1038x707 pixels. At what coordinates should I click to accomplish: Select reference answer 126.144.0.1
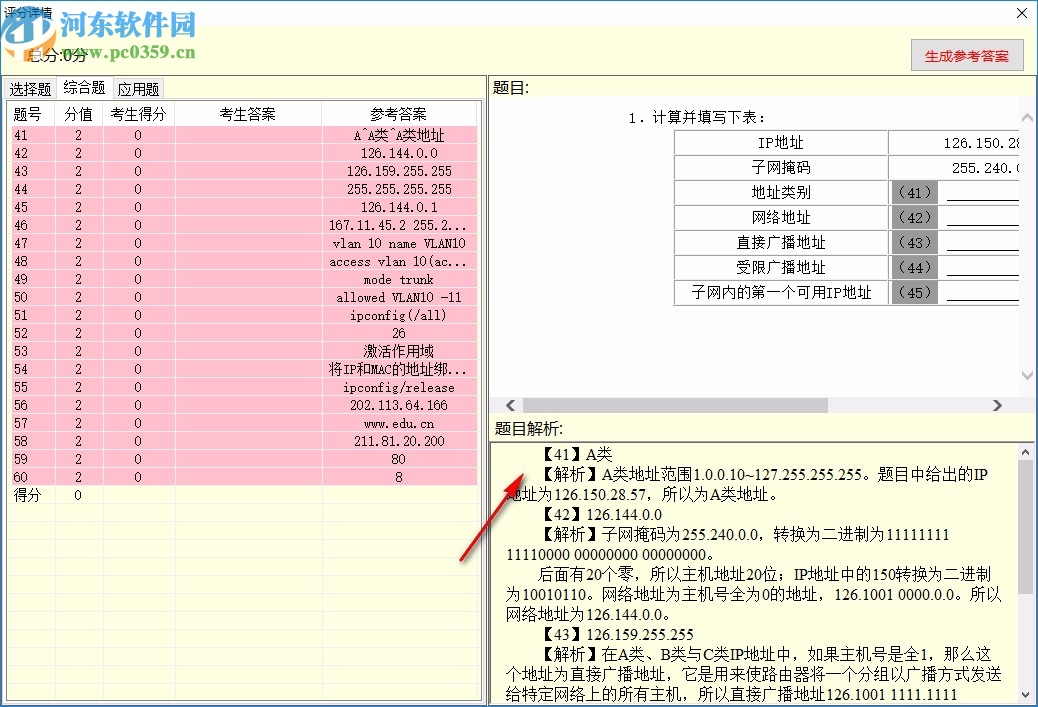tap(399, 207)
